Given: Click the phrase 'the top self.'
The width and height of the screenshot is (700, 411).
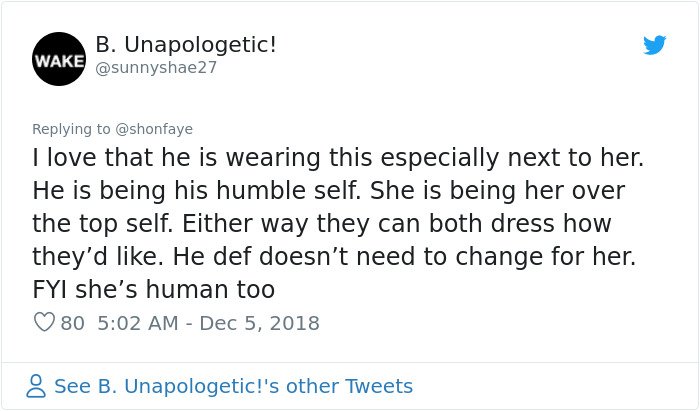Looking at the screenshot, I should 103,224.
